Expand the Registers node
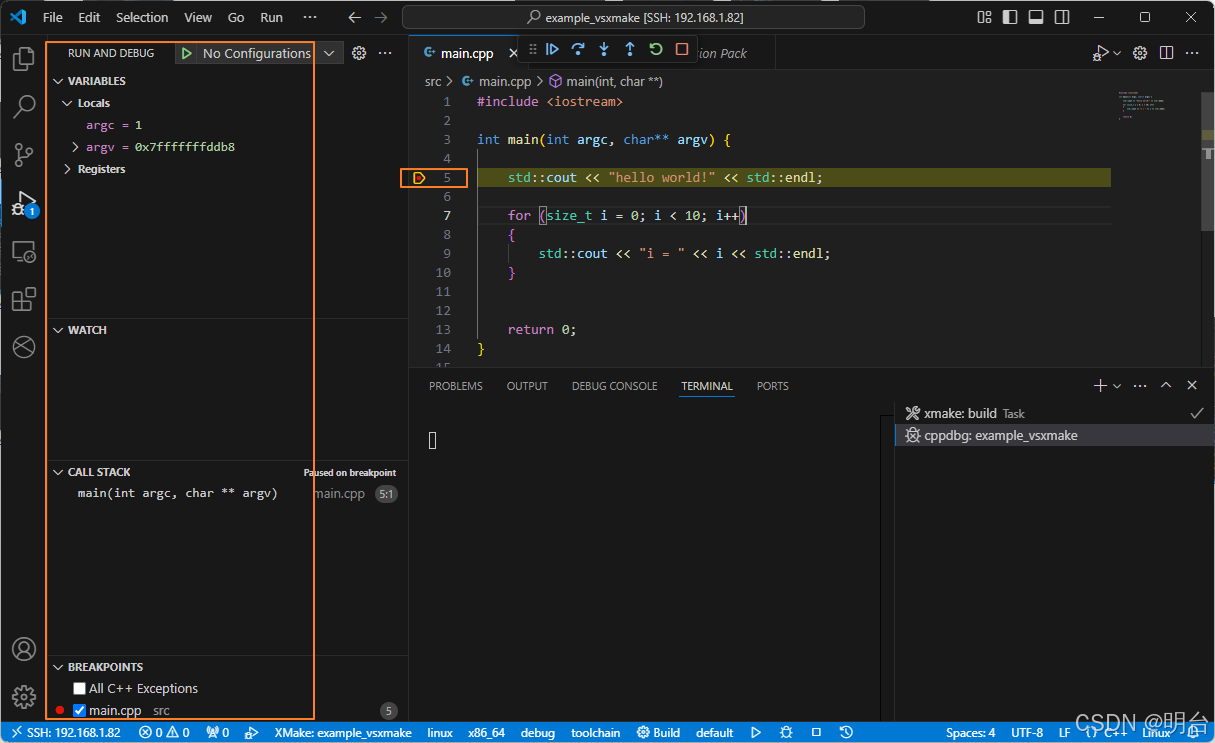The height and width of the screenshot is (743, 1215). click(67, 169)
